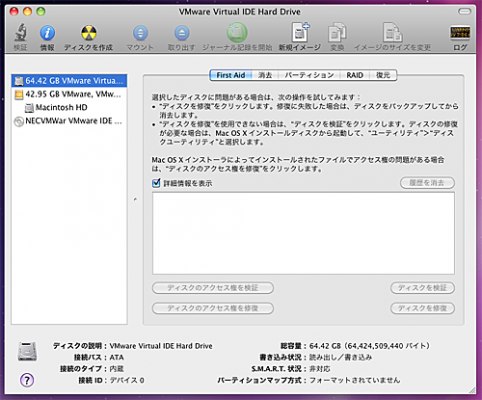Screen dimensions: 482x400
Task: Click the 履歴を消去 (Clear History) button
Action: pos(427,183)
